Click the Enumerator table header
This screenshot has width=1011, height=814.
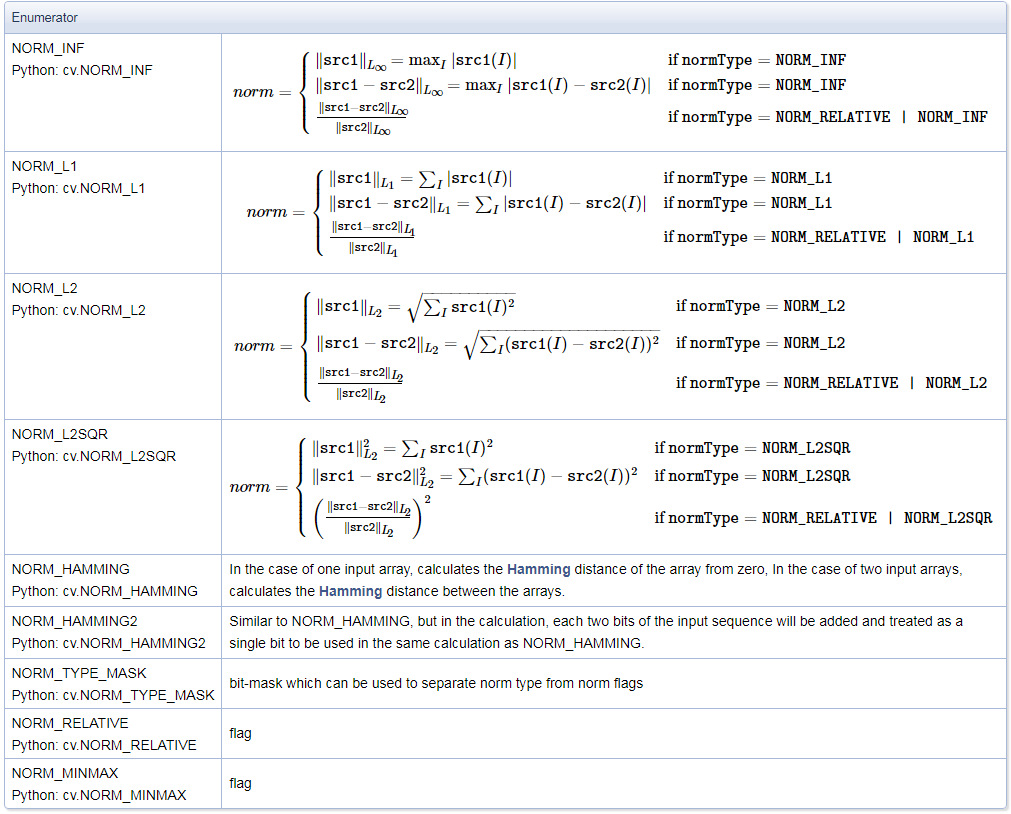45,18
